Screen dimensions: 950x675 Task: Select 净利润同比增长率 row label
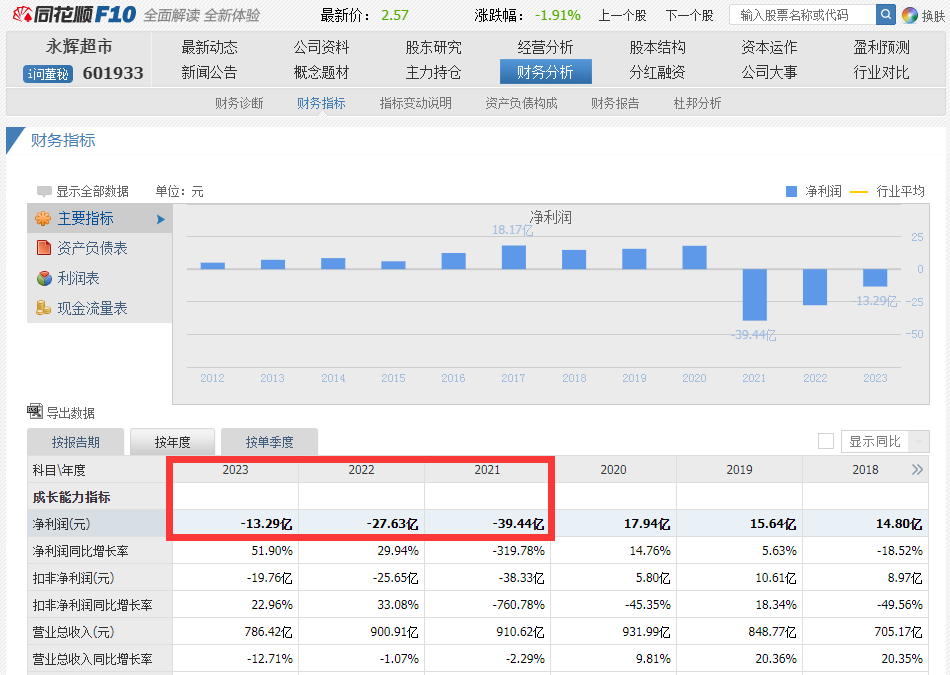click(x=80, y=551)
